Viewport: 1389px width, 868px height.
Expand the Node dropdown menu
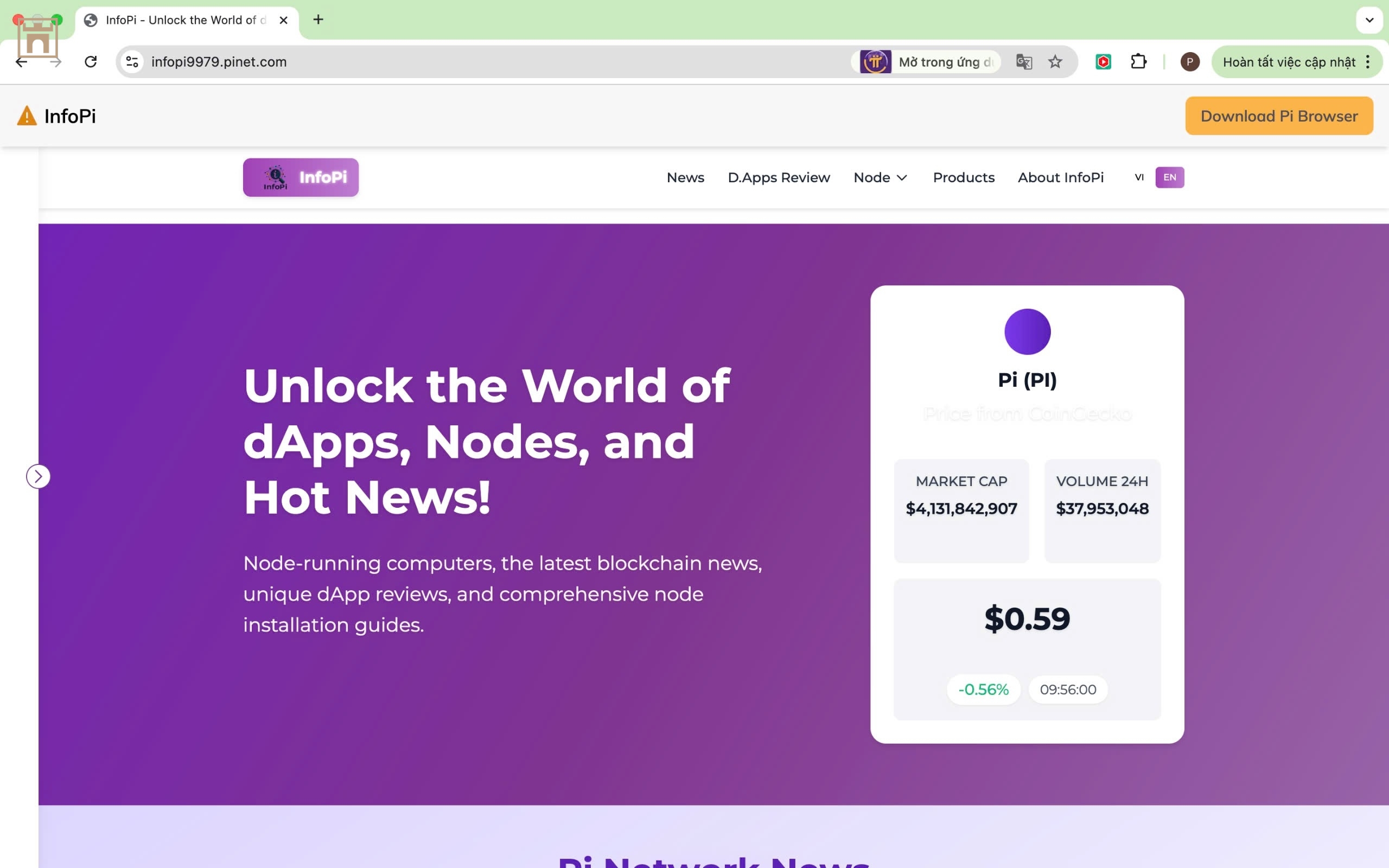880,177
